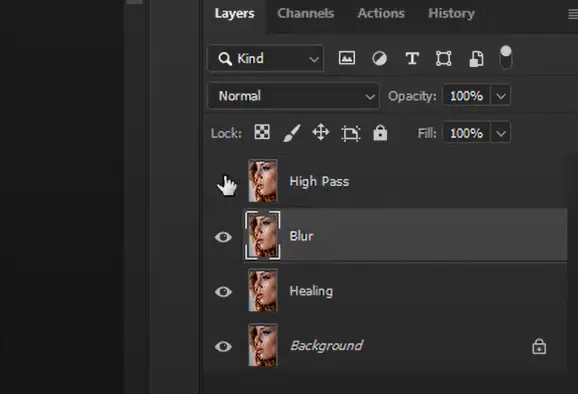Filter for pixel layers icon
The width and height of the screenshot is (578, 394).
347,58
